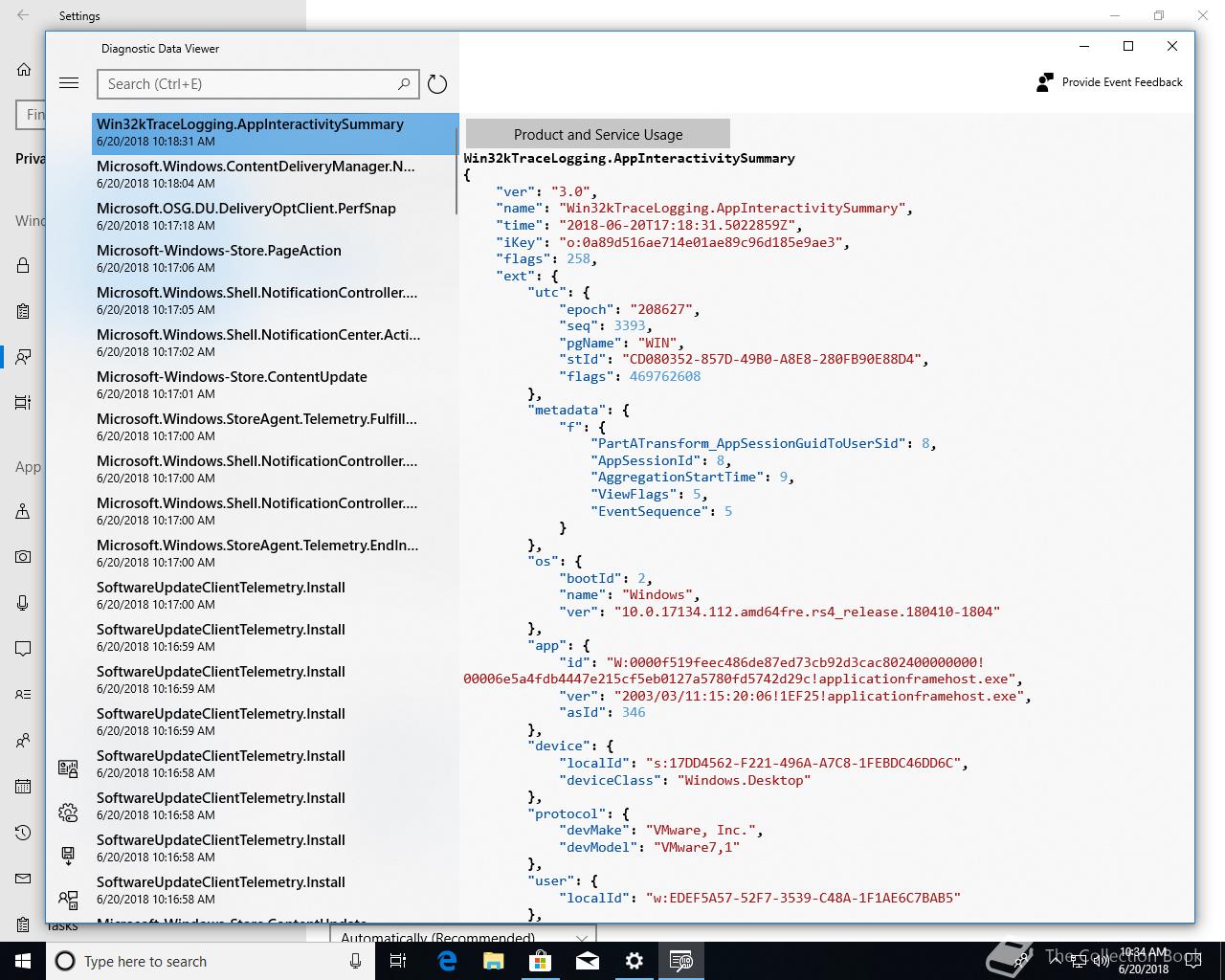Switch to Settings via taskbar gear icon
This screenshot has width=1225, height=980.
pos(635,961)
